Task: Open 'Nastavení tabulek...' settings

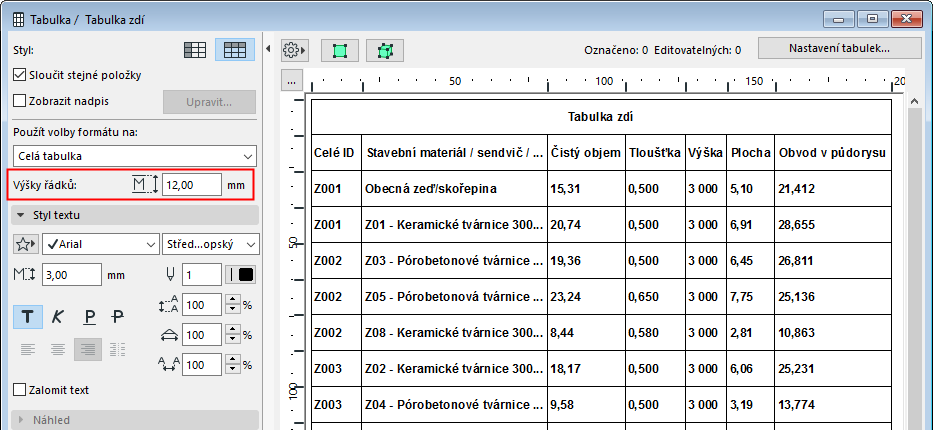Action: [839, 48]
